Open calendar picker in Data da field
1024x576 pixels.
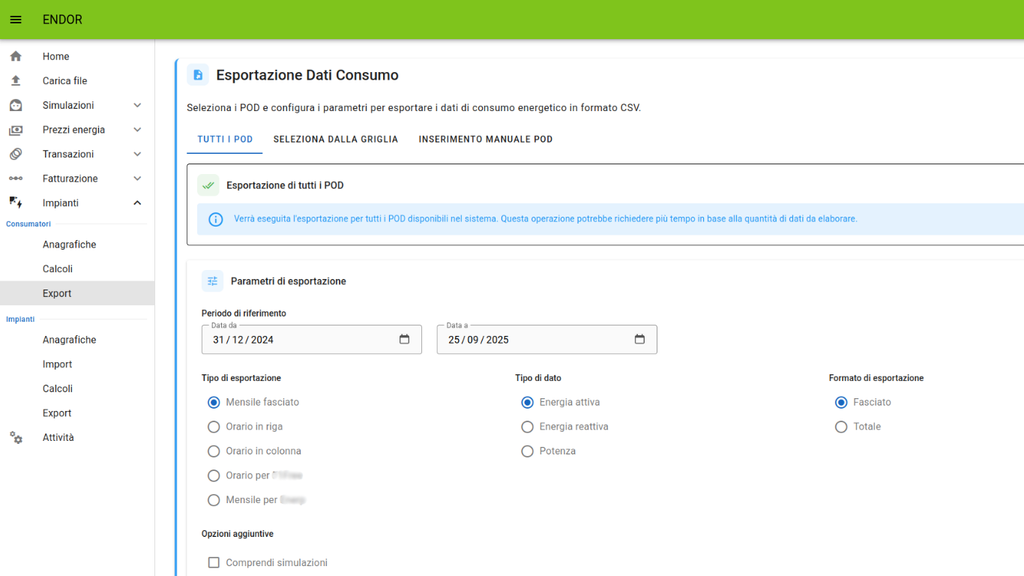pos(404,339)
